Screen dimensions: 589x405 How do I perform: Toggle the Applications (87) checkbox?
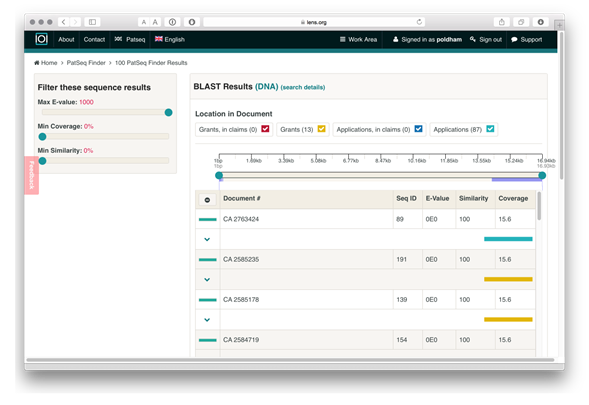tap(490, 129)
